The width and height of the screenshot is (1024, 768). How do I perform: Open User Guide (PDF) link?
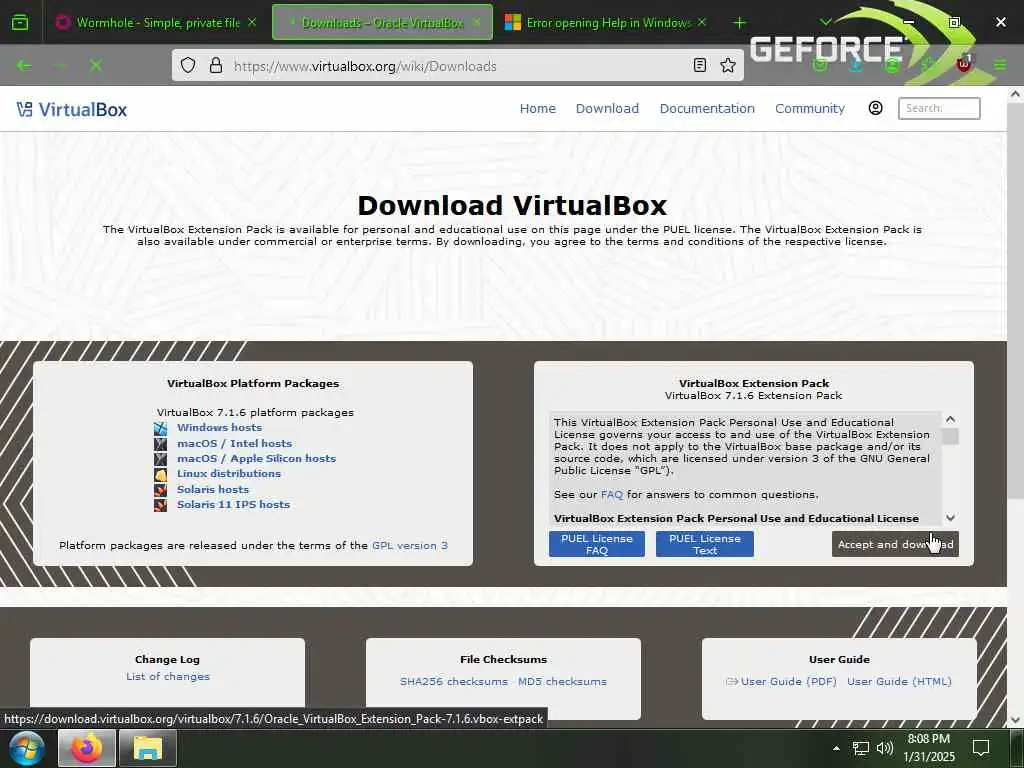tap(788, 682)
